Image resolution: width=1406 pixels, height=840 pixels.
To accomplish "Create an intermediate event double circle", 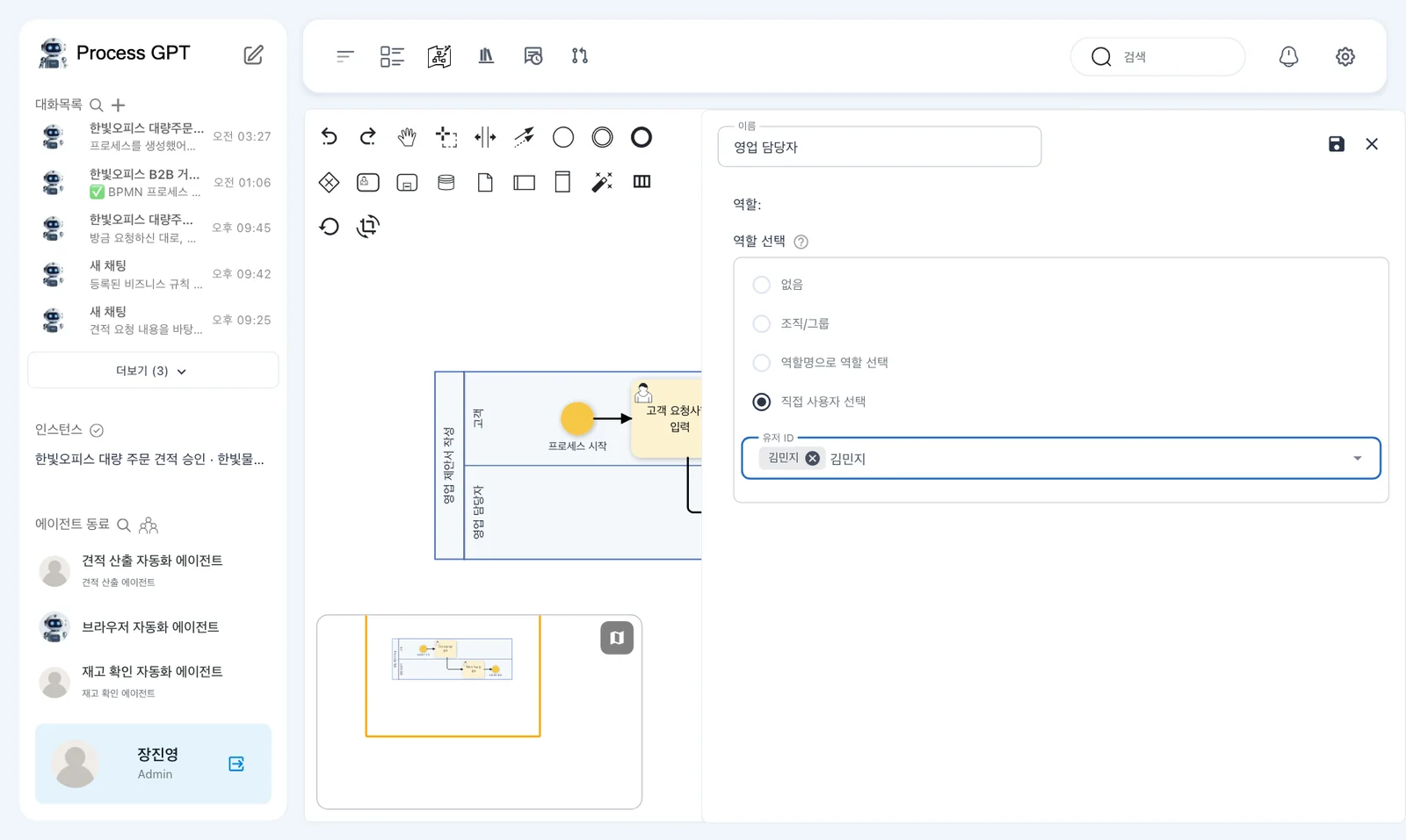I will [x=602, y=137].
